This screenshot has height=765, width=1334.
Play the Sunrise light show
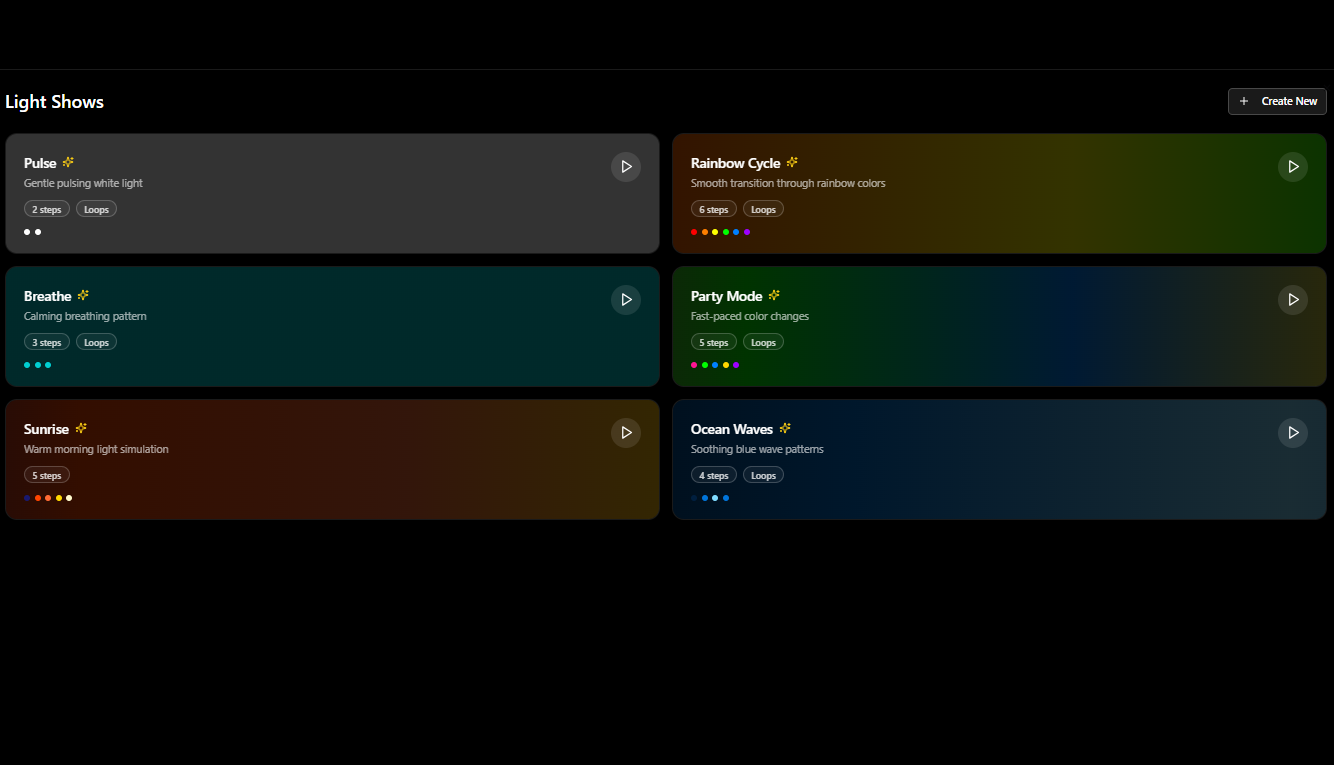pos(626,432)
